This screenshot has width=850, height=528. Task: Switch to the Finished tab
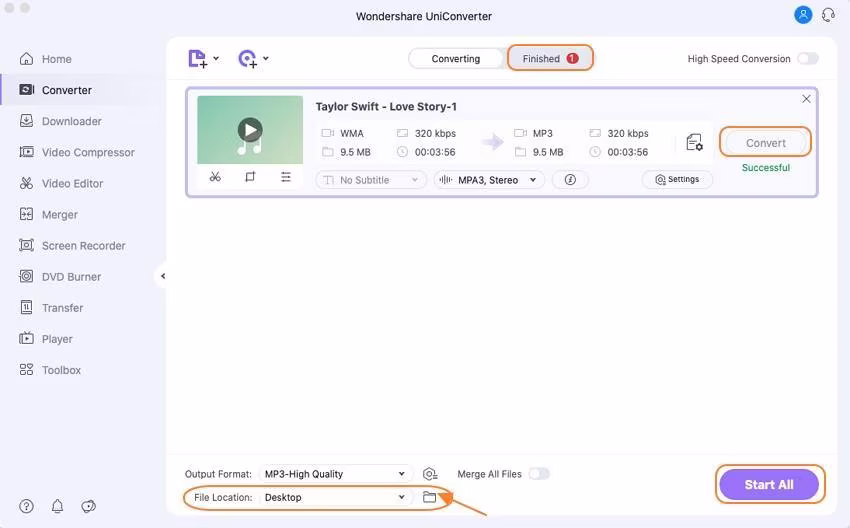pyautogui.click(x=550, y=58)
